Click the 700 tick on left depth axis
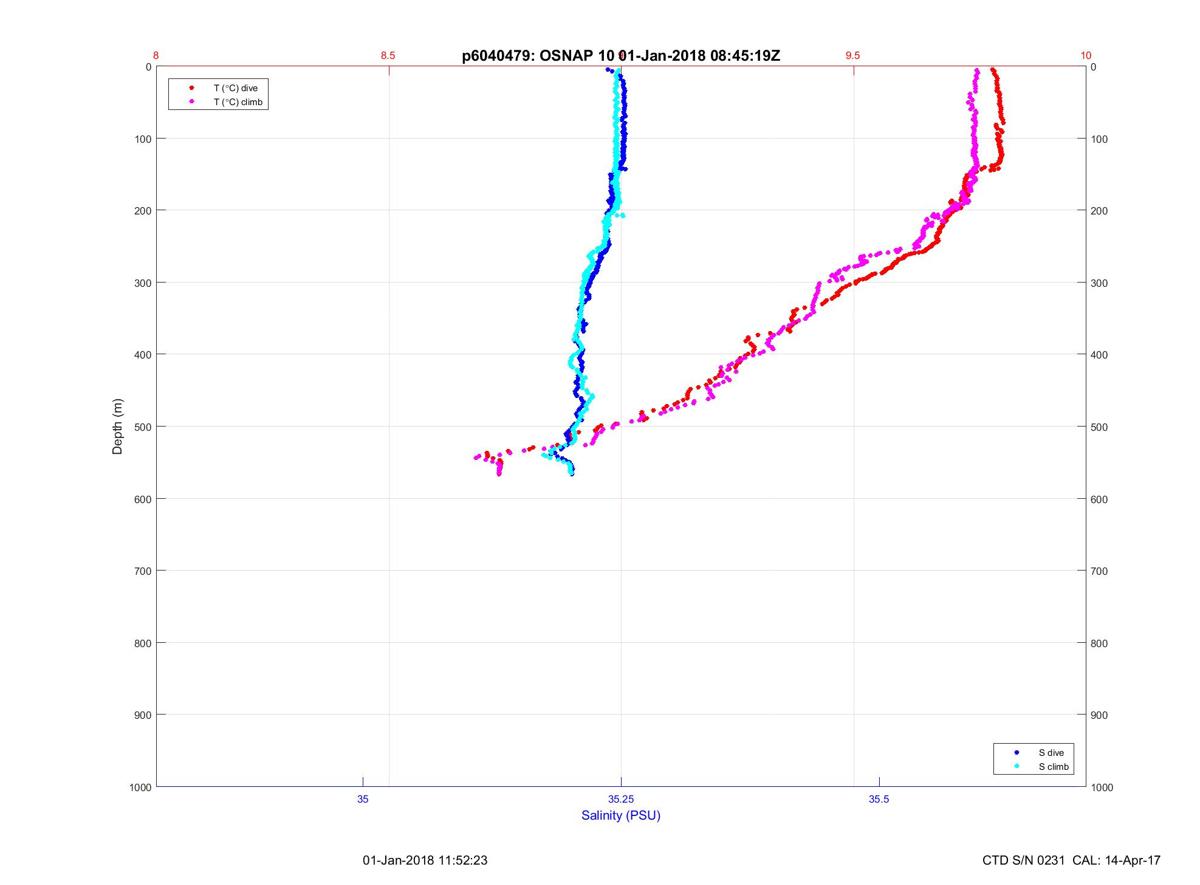The image size is (1200, 885). tap(142, 571)
